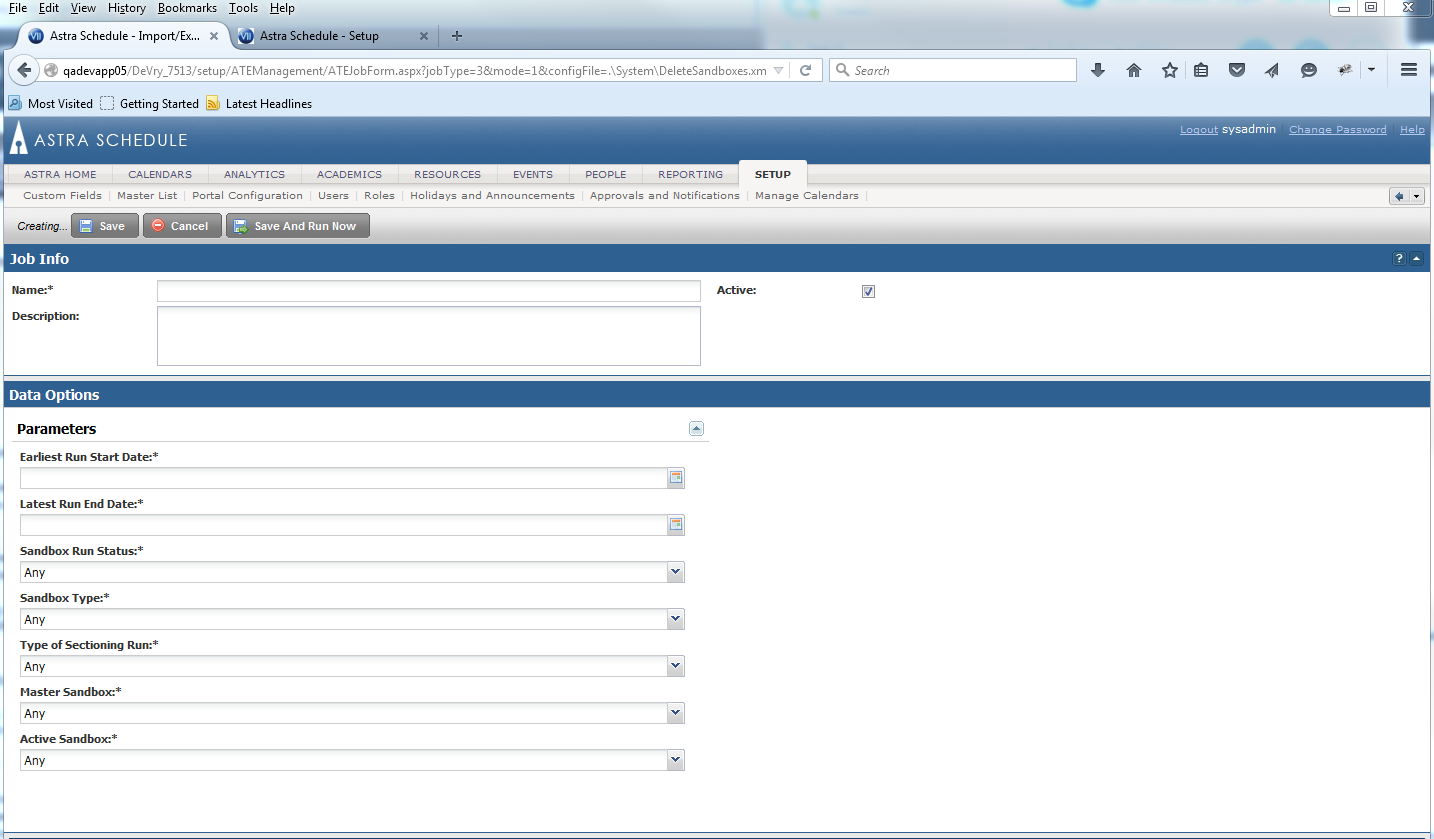Reload the page with the refresh icon
Screen dimensions: 1434x839
pos(805,71)
